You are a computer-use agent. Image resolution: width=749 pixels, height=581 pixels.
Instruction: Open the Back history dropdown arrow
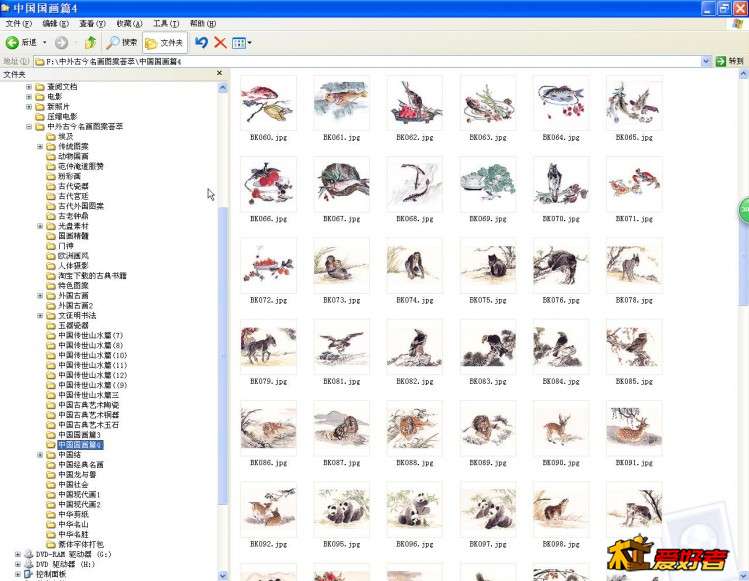pyautogui.click(x=45, y=43)
